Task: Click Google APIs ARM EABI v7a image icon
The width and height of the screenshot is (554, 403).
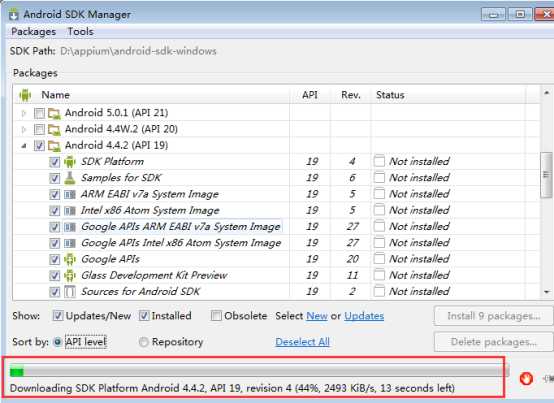Action: (70, 227)
